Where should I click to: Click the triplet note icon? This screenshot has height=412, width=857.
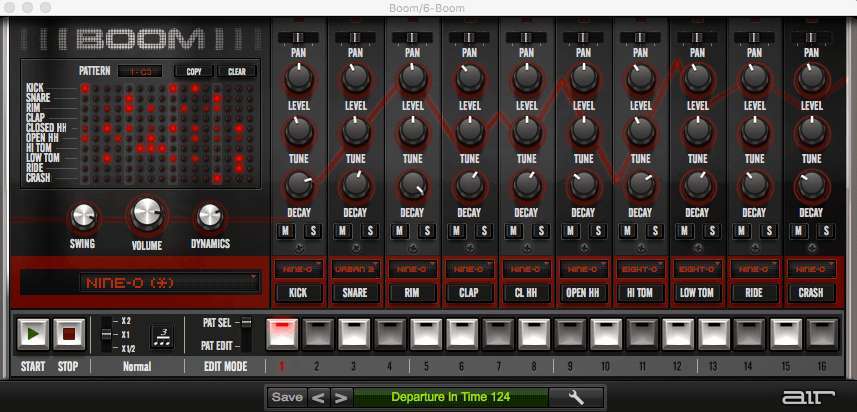tap(161, 335)
